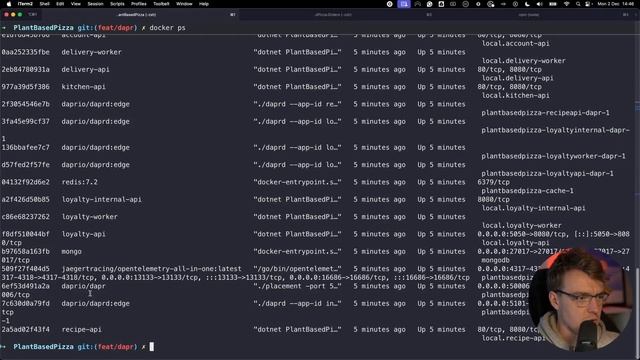Click container ID 977a39d5f386
The image size is (640, 360).
pyautogui.click(x=25, y=87)
